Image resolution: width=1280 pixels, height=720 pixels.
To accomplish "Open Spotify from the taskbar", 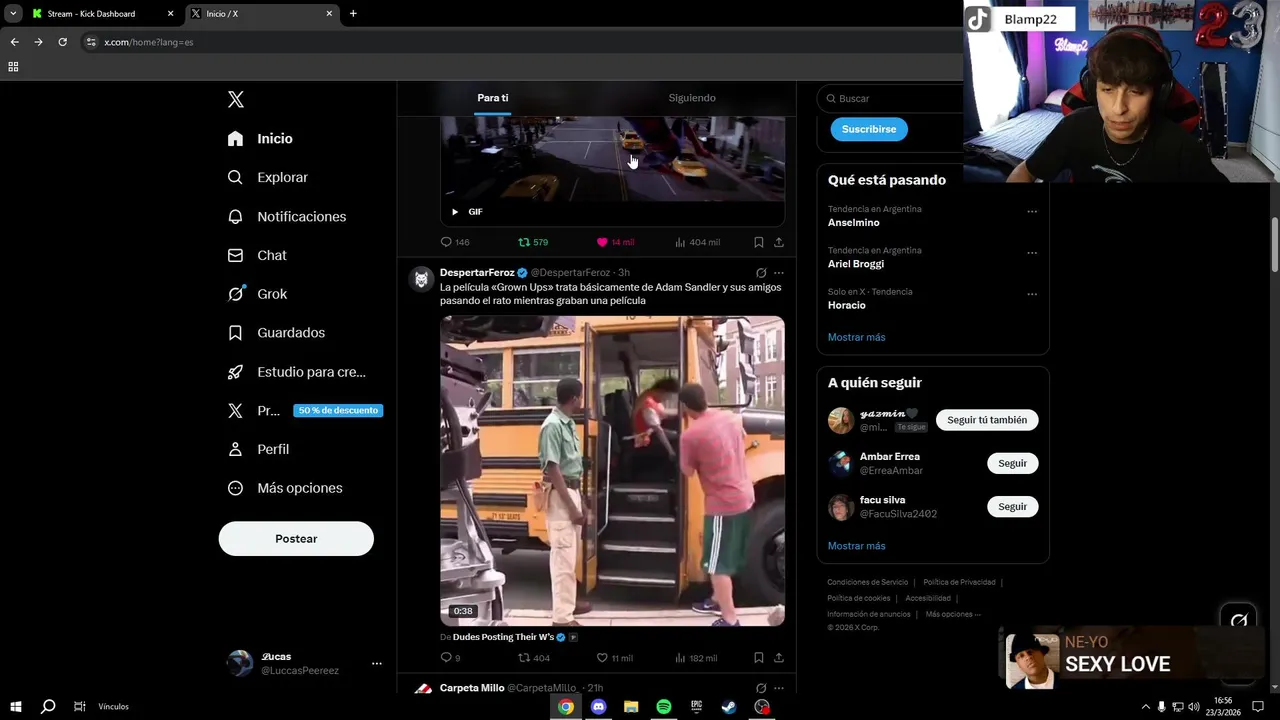I will tap(664, 707).
